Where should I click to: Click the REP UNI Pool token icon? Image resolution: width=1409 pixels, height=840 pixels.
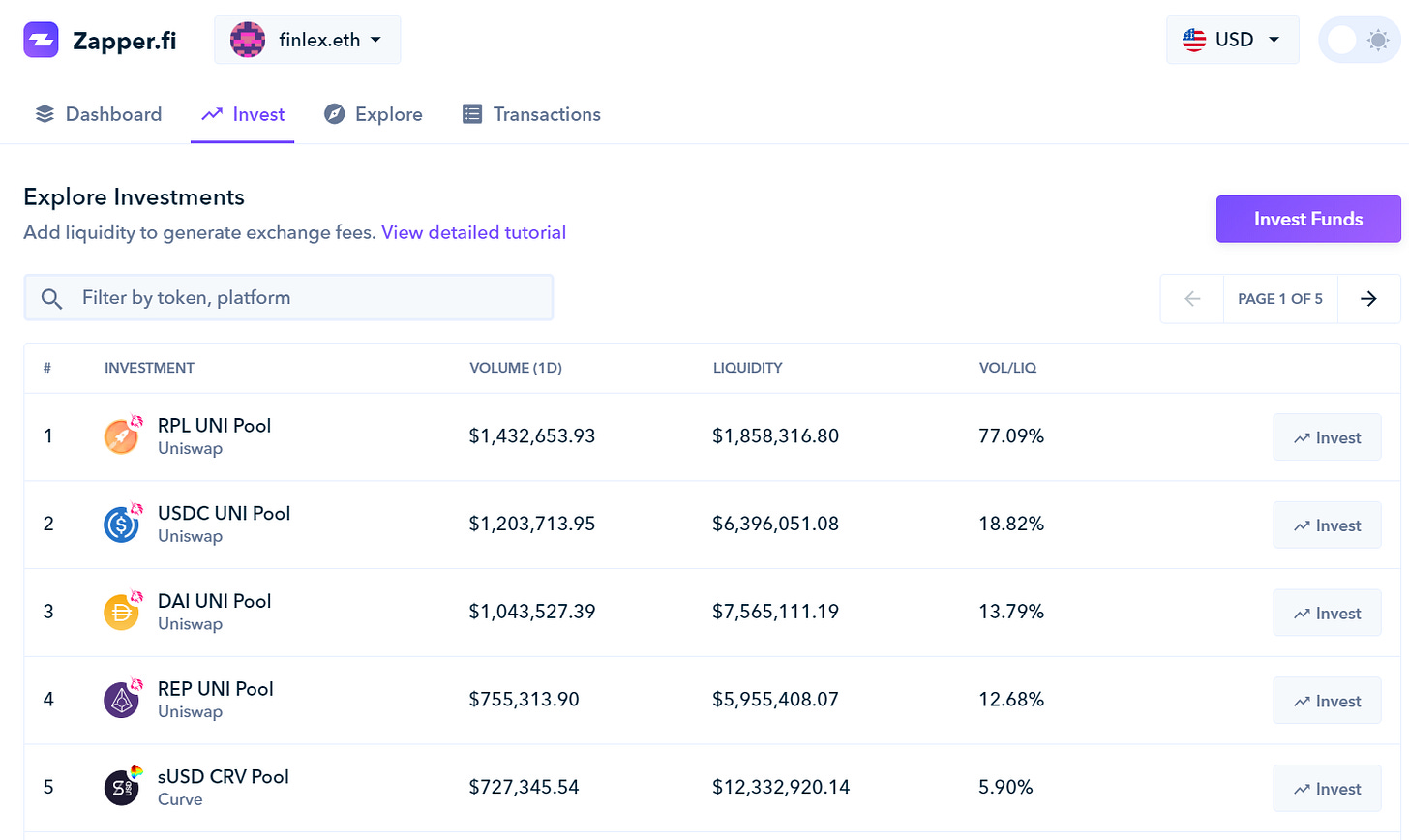click(122, 700)
